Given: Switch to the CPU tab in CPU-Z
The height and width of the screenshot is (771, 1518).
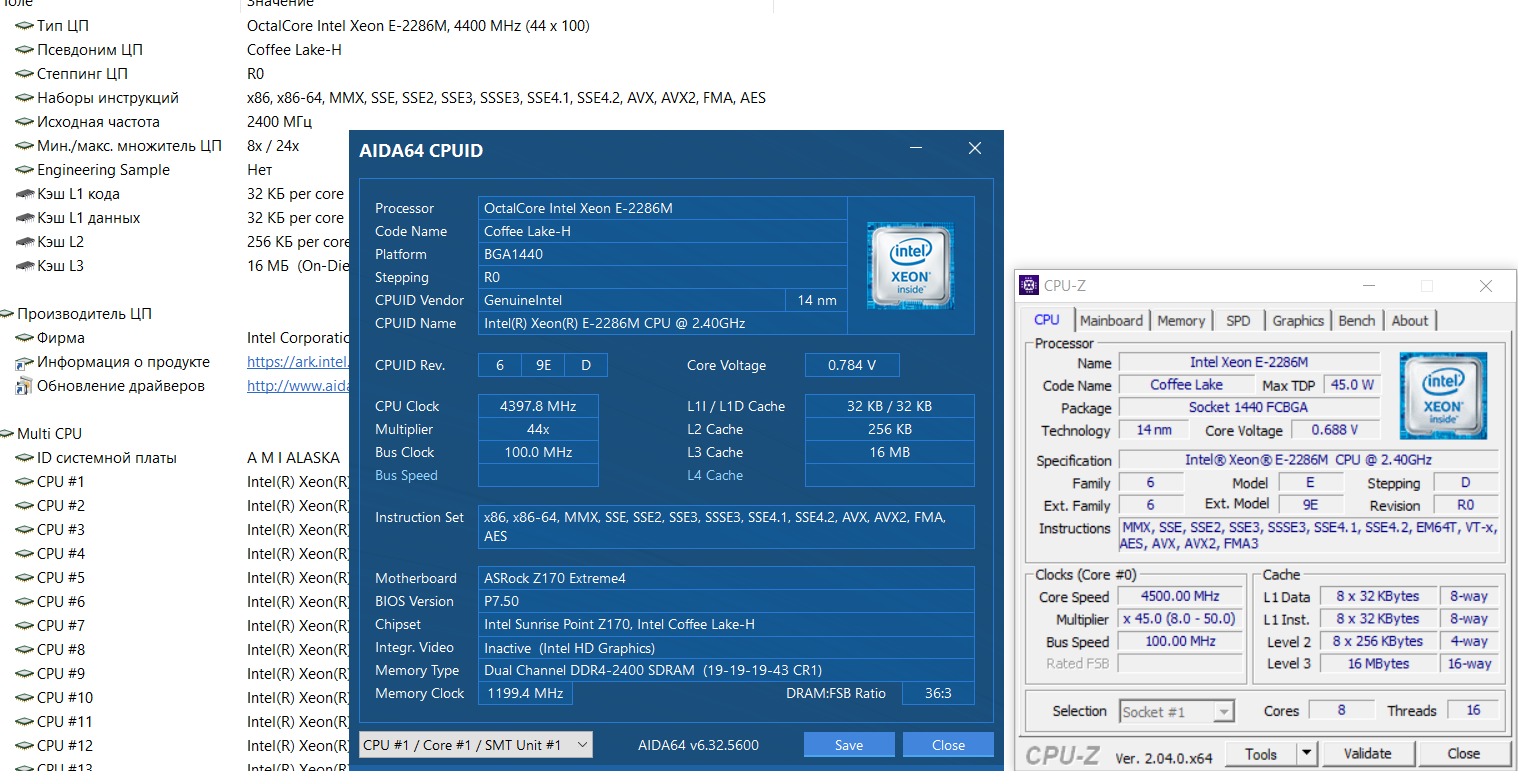Looking at the screenshot, I should click(1047, 320).
